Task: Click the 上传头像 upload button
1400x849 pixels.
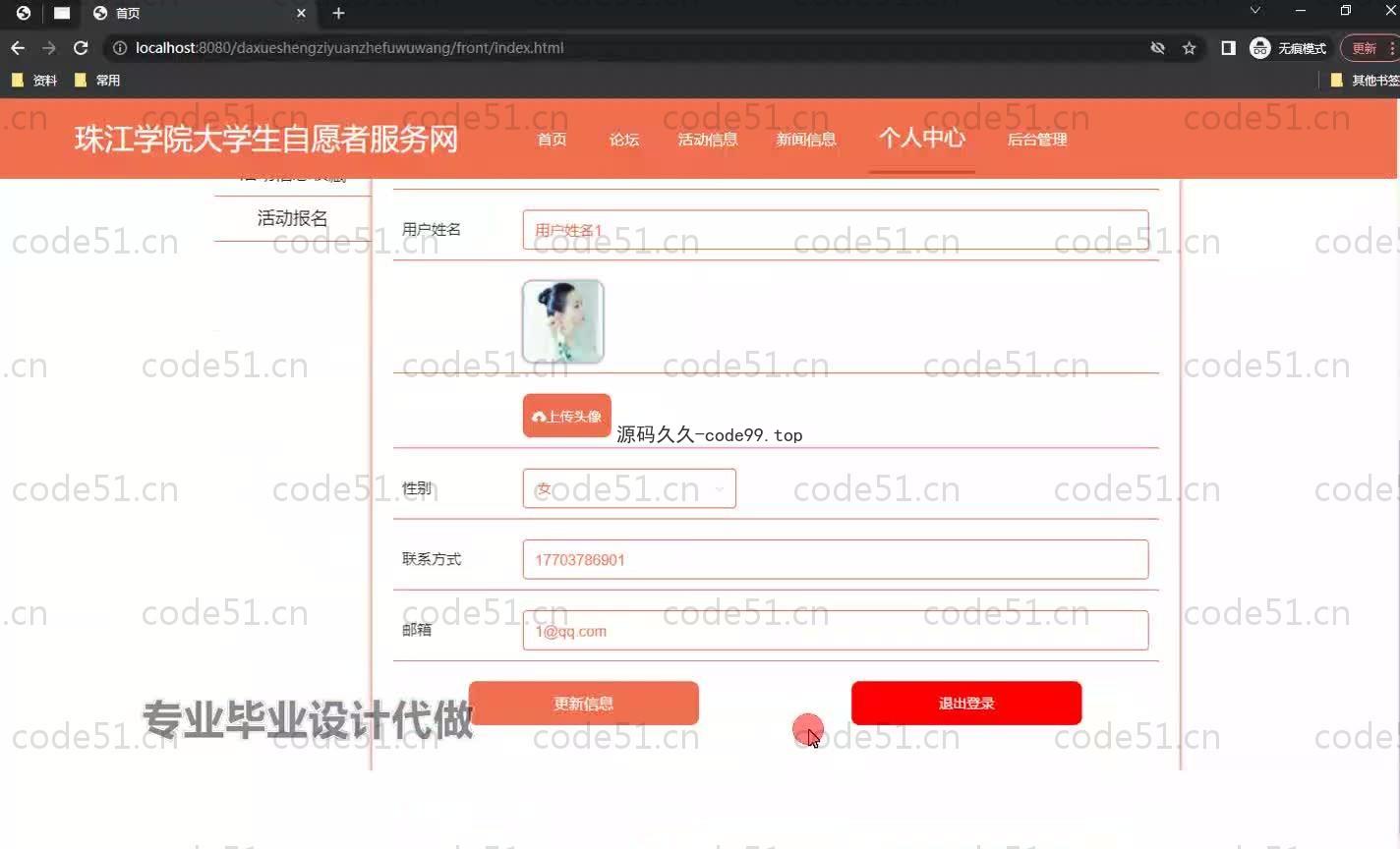Action: [x=566, y=417]
